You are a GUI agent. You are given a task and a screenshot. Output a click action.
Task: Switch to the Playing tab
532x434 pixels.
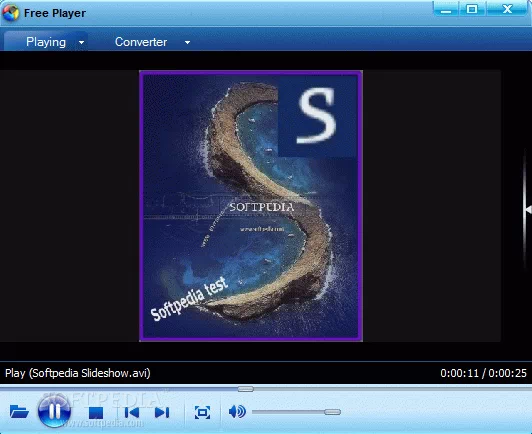[x=46, y=42]
